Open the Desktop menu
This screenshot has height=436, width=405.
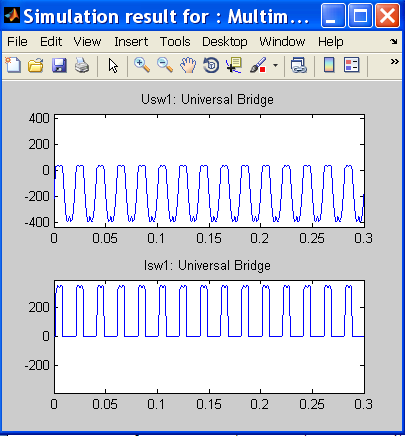[225, 42]
